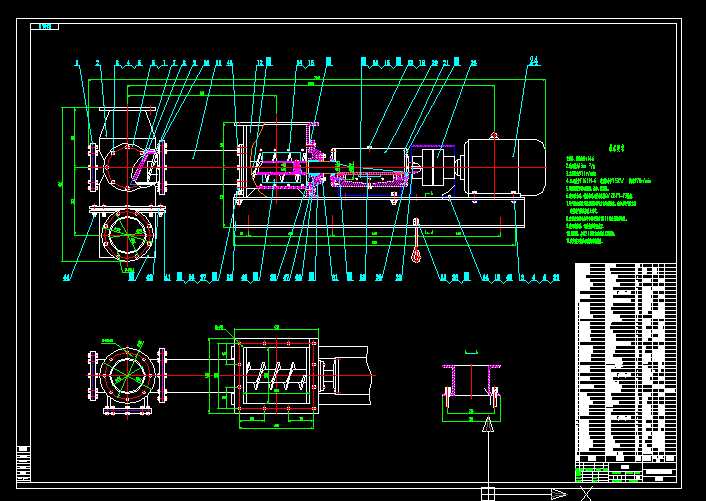Select callout number 24 above the motor
Screen dimensions: 706x501
(534, 60)
